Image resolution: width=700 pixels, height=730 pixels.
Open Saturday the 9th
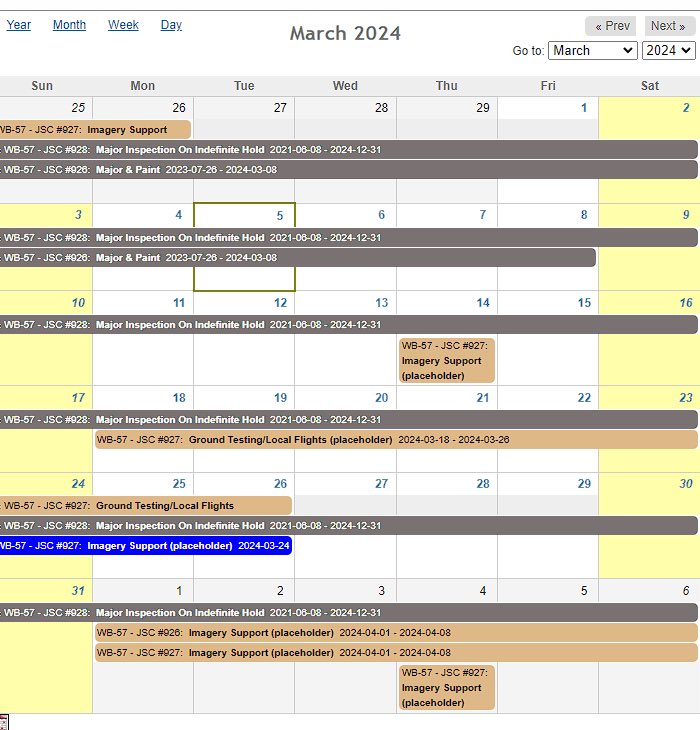pos(686,215)
